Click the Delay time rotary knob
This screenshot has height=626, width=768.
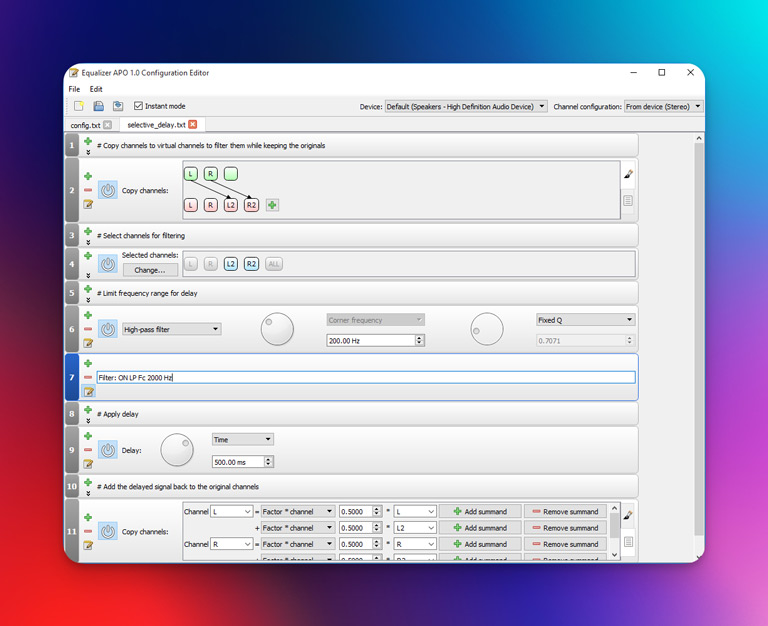pos(177,450)
